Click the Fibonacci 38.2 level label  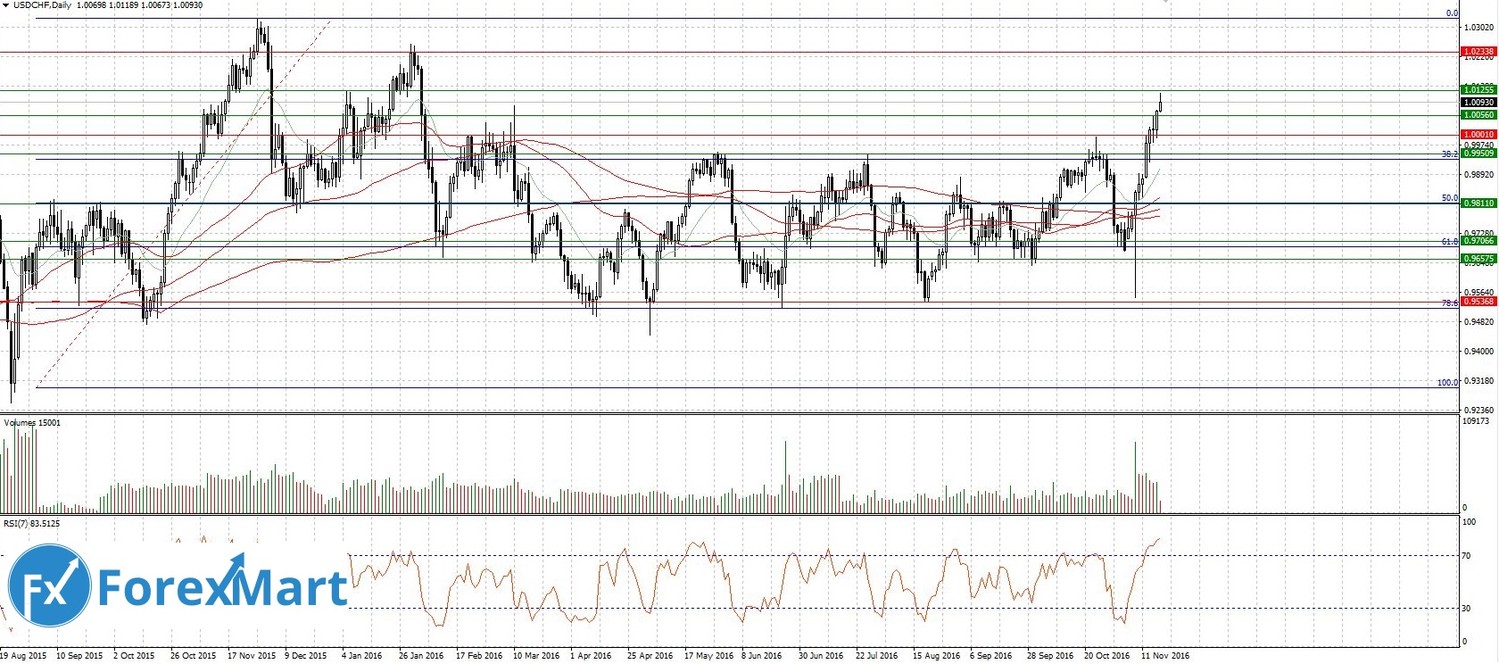click(1449, 154)
